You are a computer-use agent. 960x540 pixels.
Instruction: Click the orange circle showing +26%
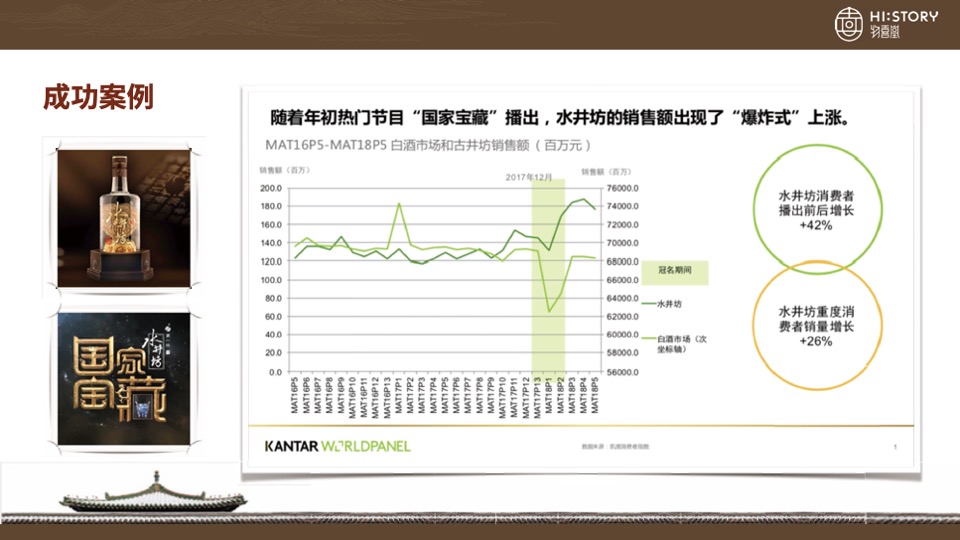coord(816,326)
